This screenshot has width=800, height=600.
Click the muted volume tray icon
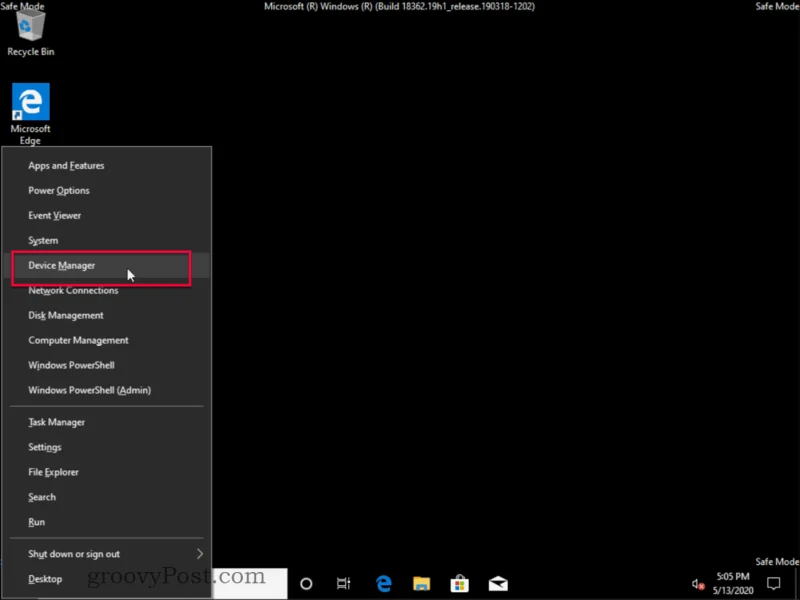[x=698, y=584]
